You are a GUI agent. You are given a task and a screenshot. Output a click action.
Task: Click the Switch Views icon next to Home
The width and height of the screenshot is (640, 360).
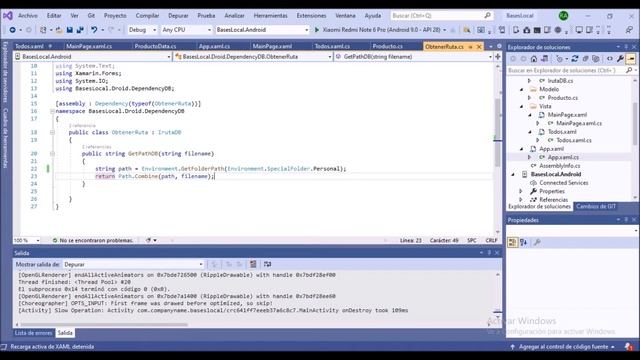pos(544,59)
